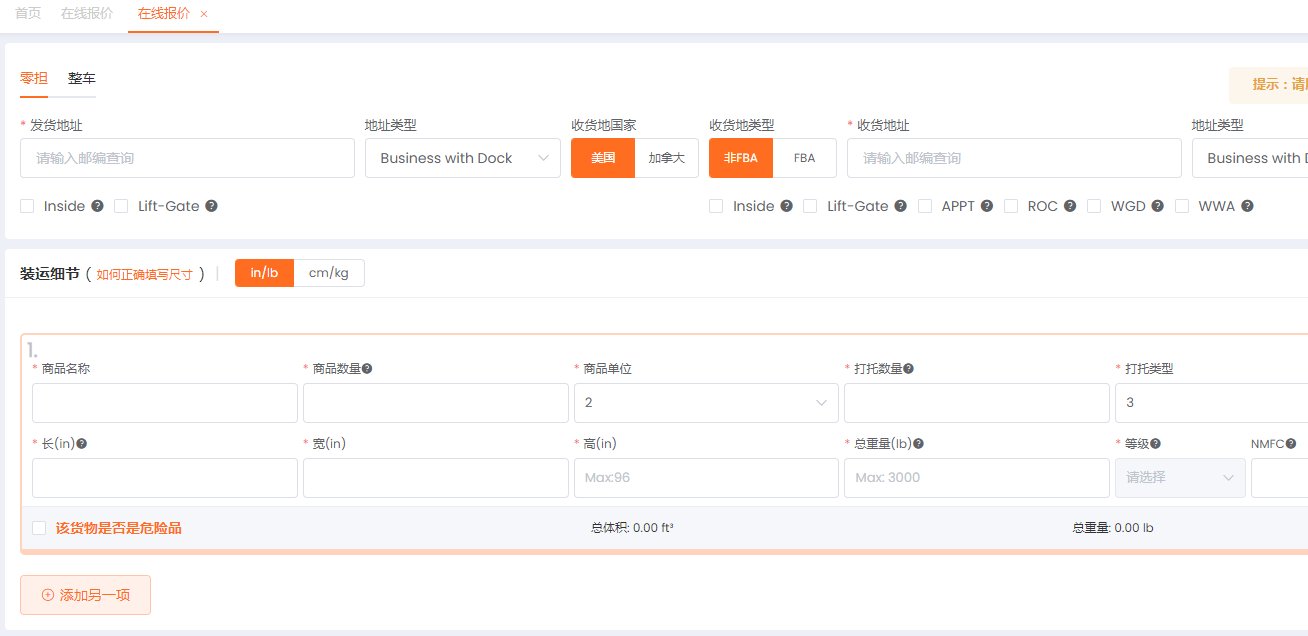Switch to the 整车 tab
This screenshot has width=1308, height=636.
pyautogui.click(x=82, y=78)
